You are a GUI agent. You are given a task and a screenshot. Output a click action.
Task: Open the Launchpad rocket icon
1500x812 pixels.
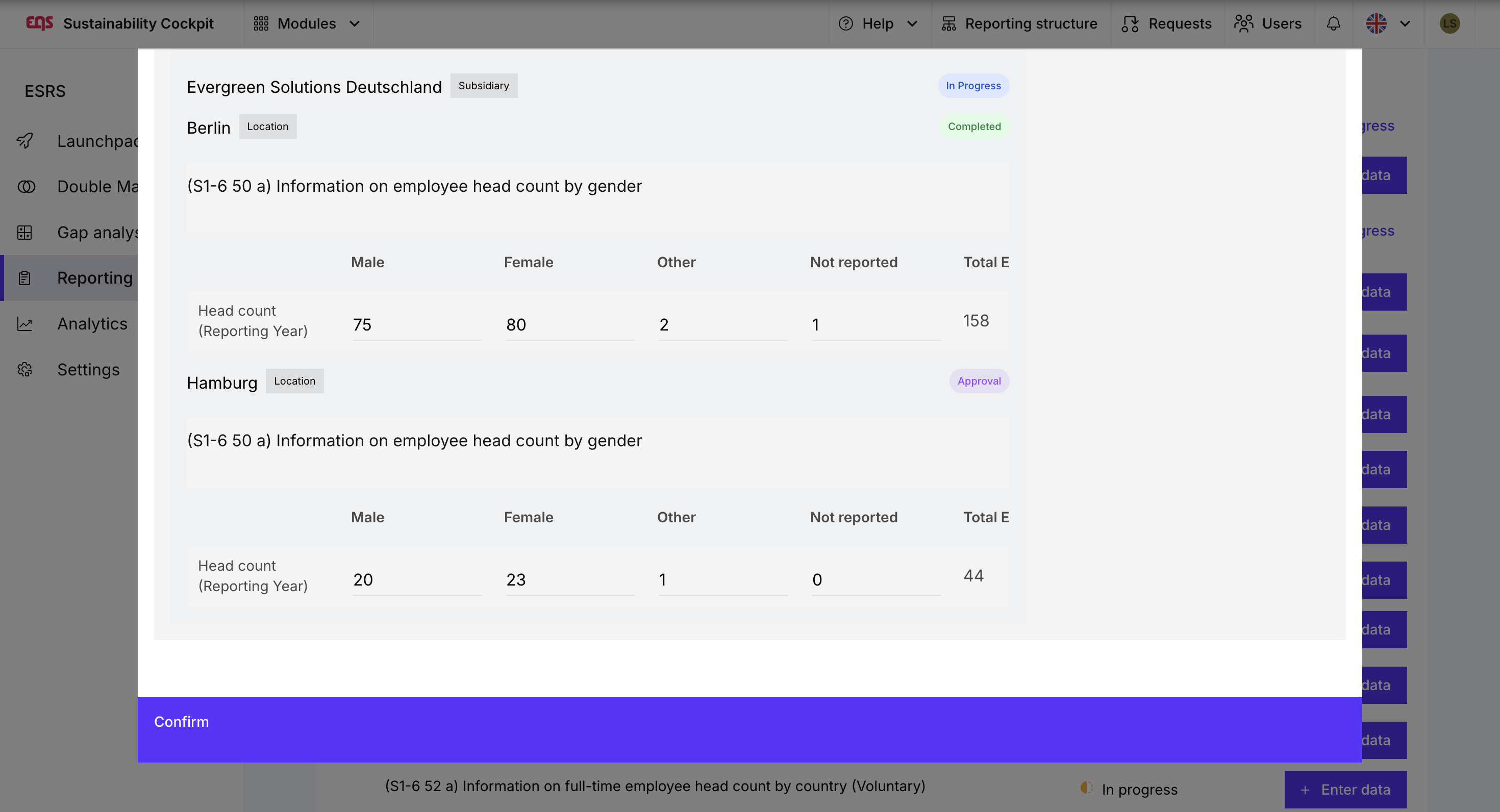click(x=24, y=141)
